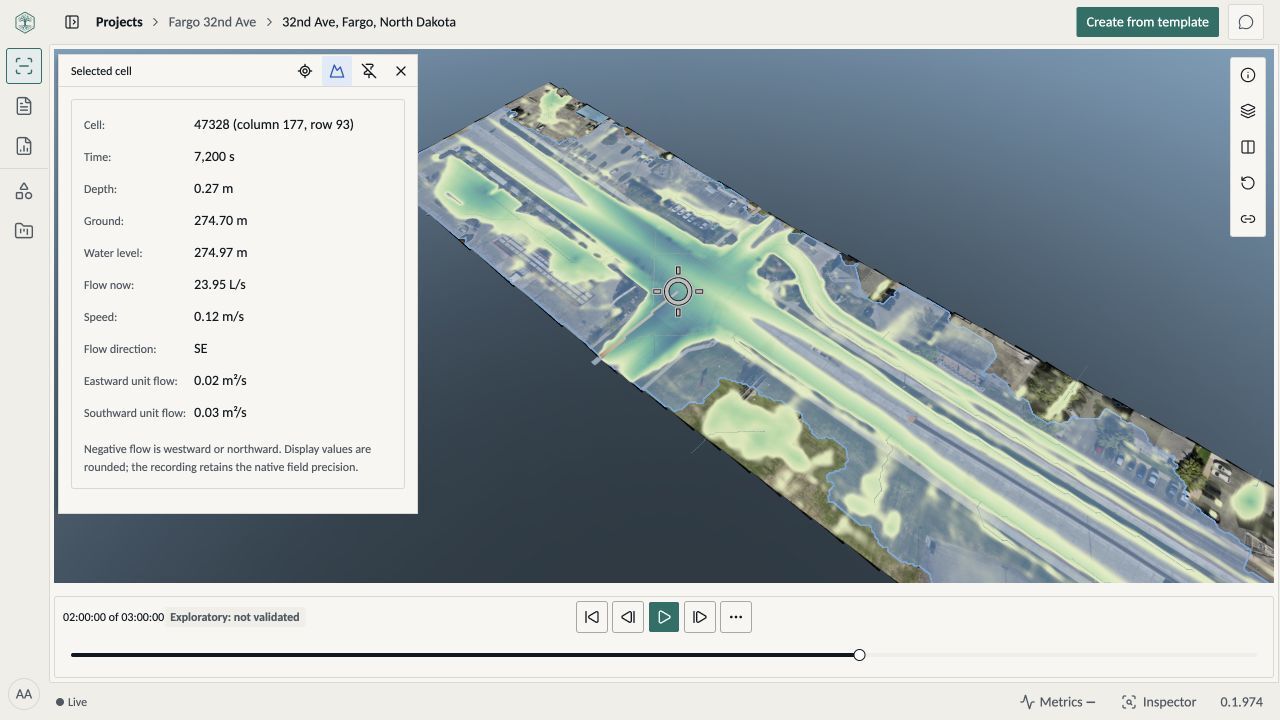Image resolution: width=1280 pixels, height=720 pixels.
Task: Toggle the split view icon
Action: coord(1248,147)
